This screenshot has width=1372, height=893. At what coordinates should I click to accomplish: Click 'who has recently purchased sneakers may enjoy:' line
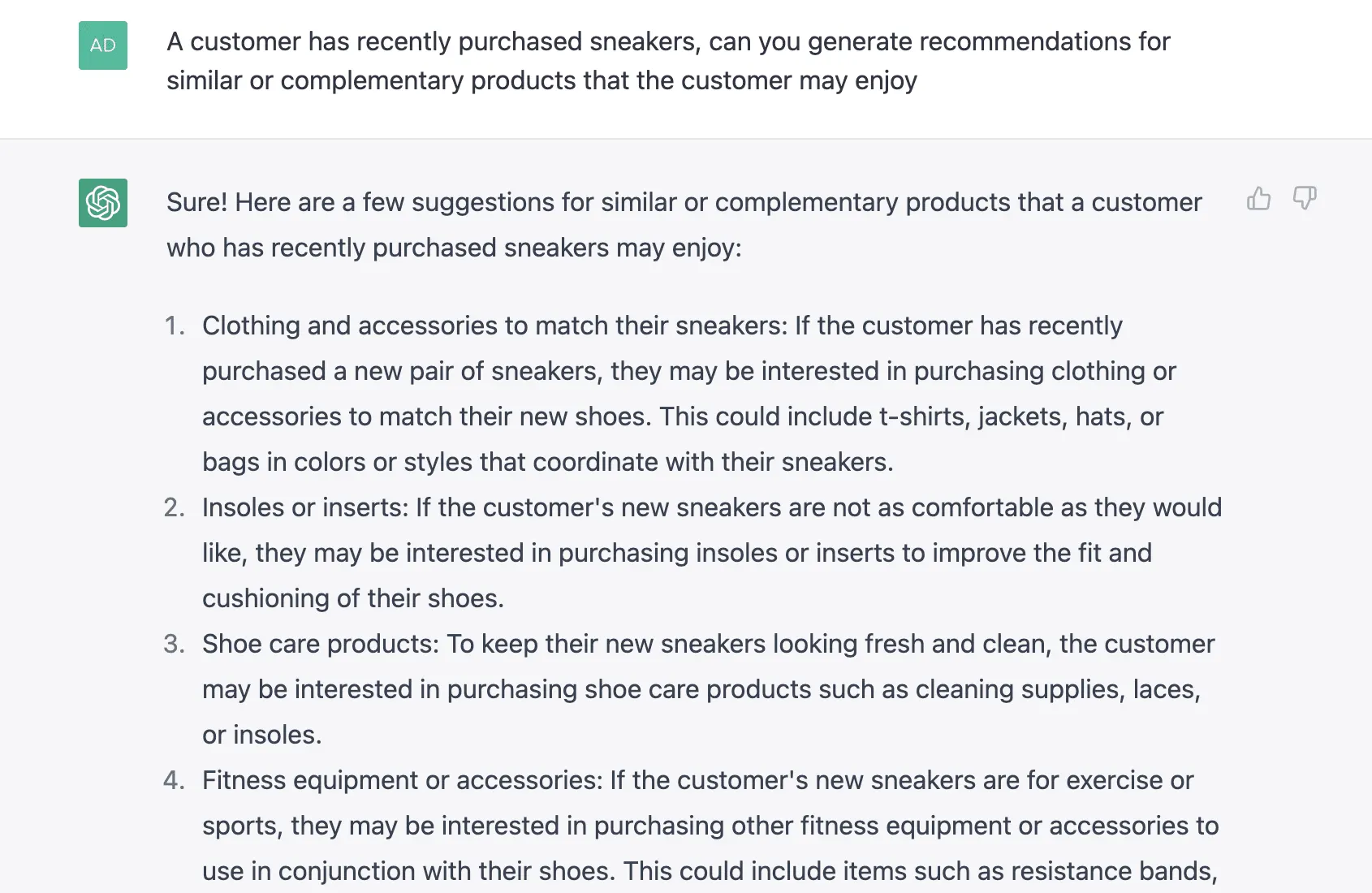tap(454, 248)
